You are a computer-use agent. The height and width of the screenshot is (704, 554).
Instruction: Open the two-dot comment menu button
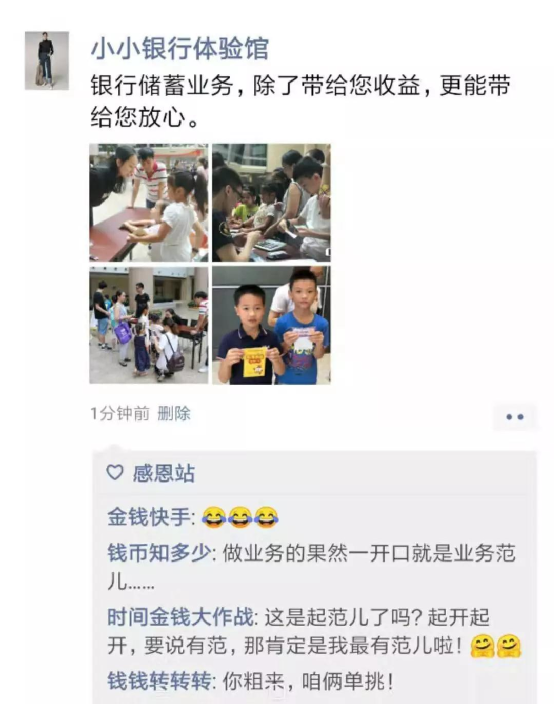pos(514,417)
